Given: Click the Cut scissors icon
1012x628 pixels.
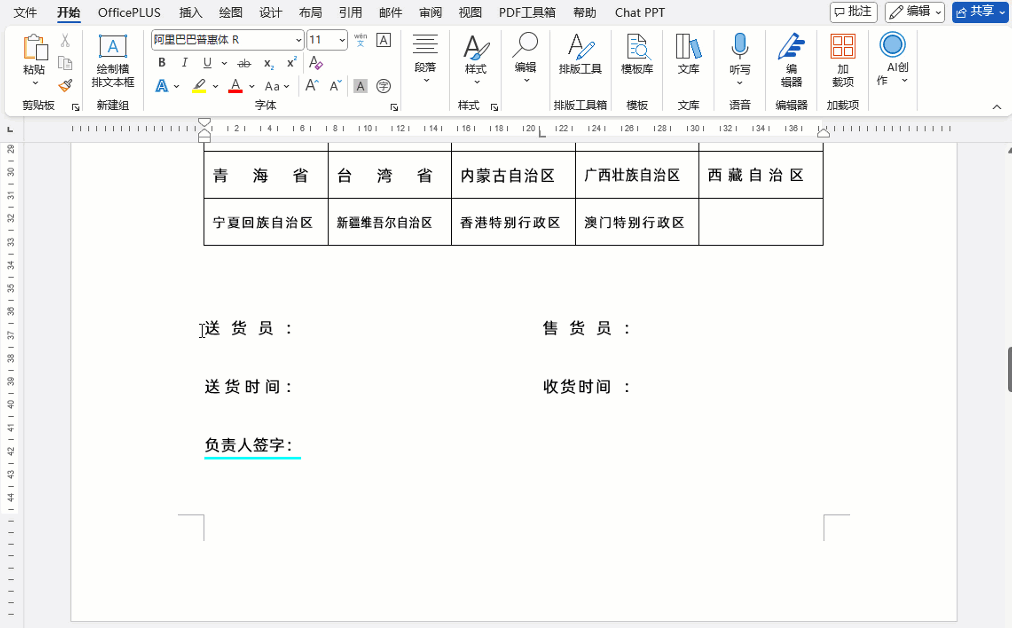Looking at the screenshot, I should [65, 41].
